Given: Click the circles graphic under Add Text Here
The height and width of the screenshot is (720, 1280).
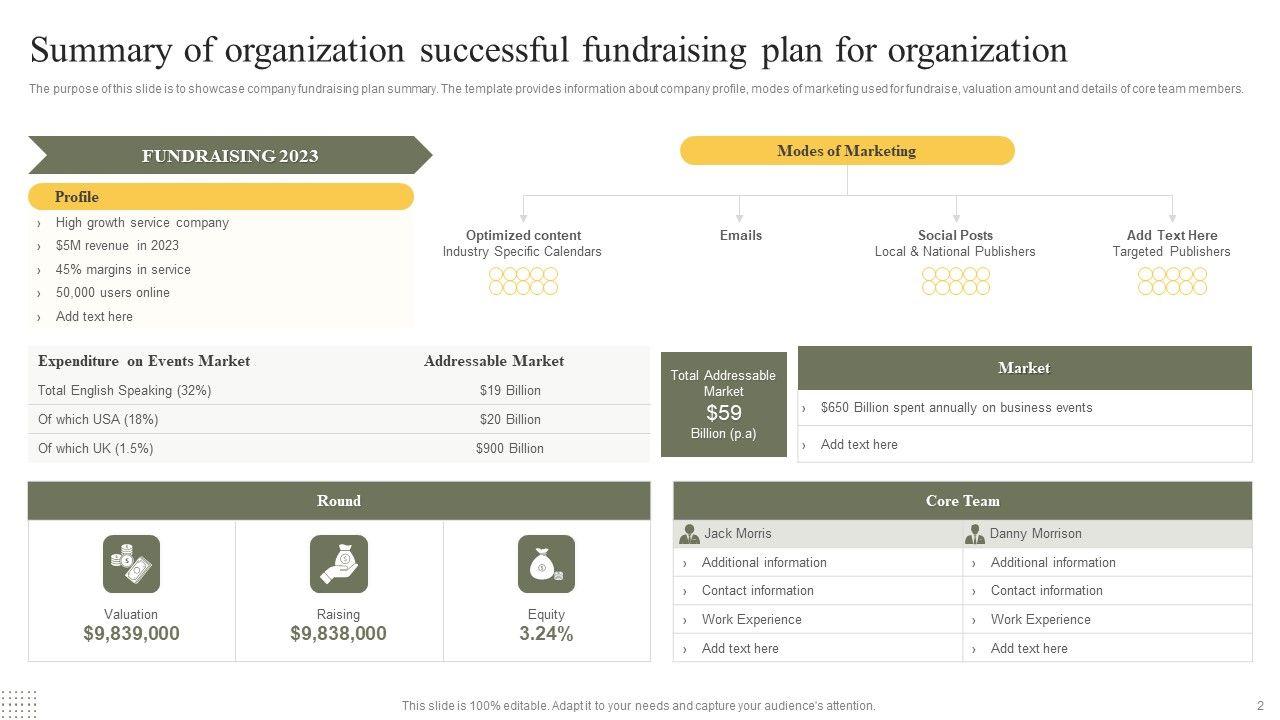Looking at the screenshot, I should [1172, 281].
